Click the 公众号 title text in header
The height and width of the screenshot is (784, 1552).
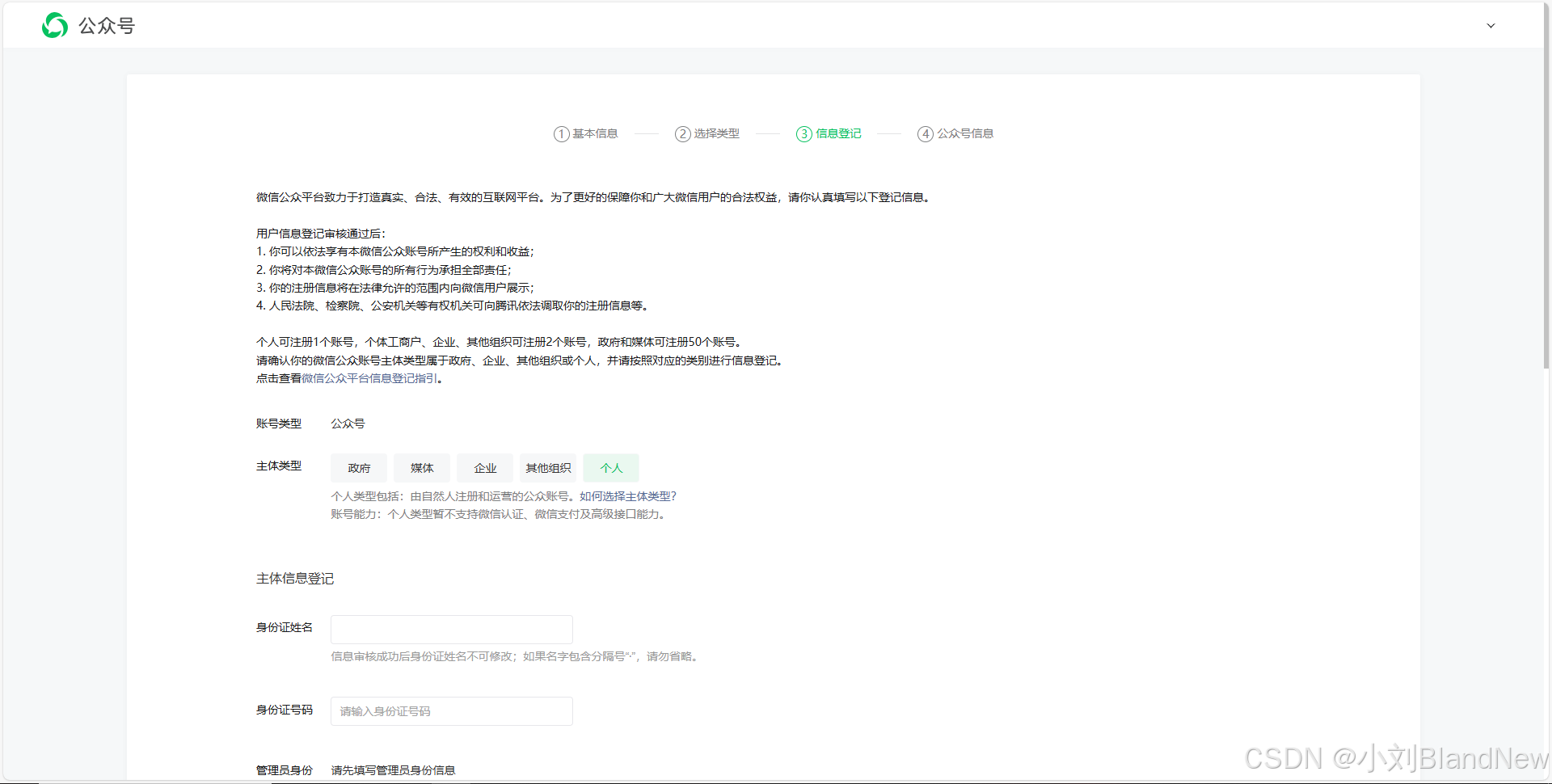point(107,26)
